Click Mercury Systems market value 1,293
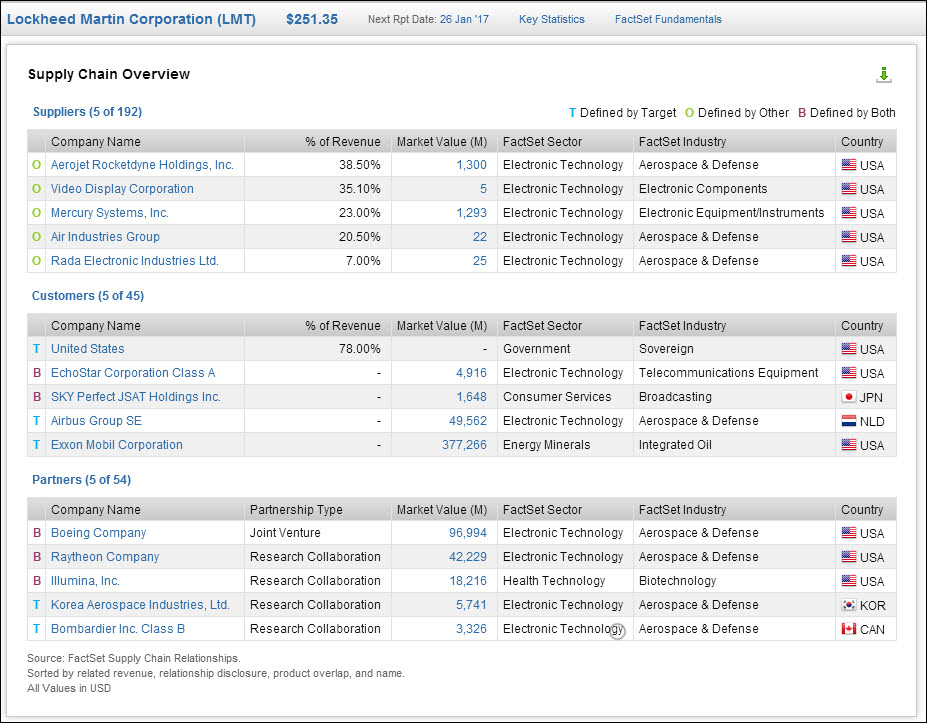927x723 pixels. pyautogui.click(x=471, y=213)
